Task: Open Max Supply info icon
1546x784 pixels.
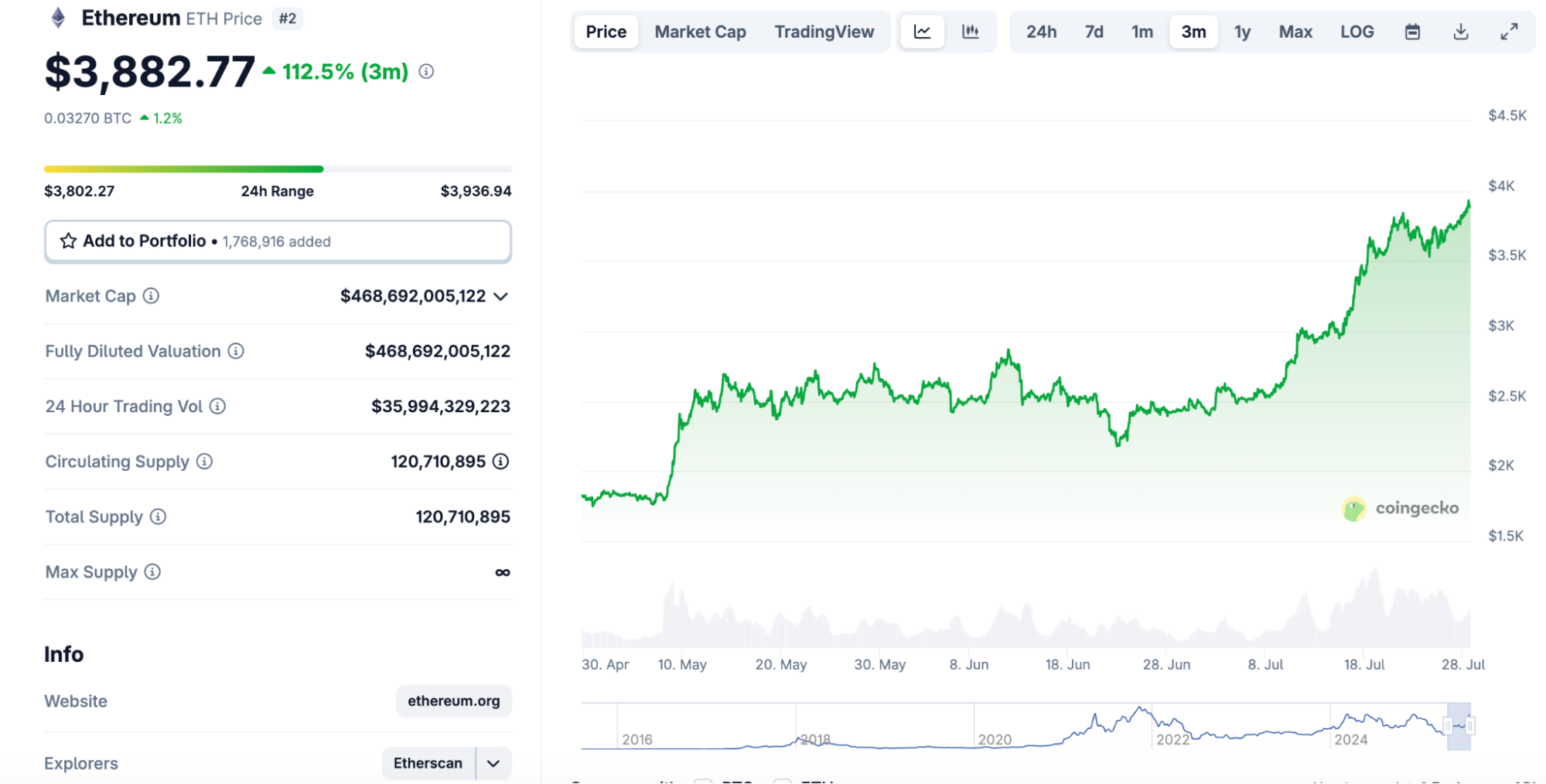Action: click(152, 572)
